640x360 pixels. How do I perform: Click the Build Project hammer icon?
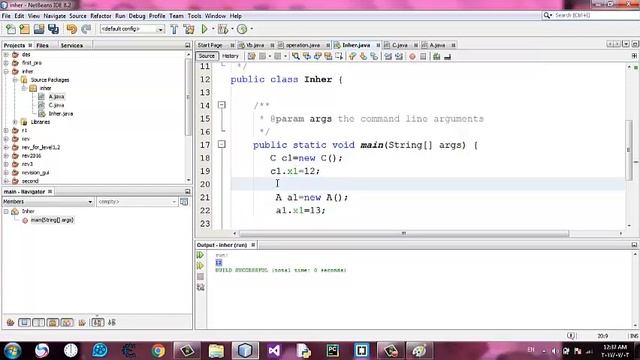[174, 29]
